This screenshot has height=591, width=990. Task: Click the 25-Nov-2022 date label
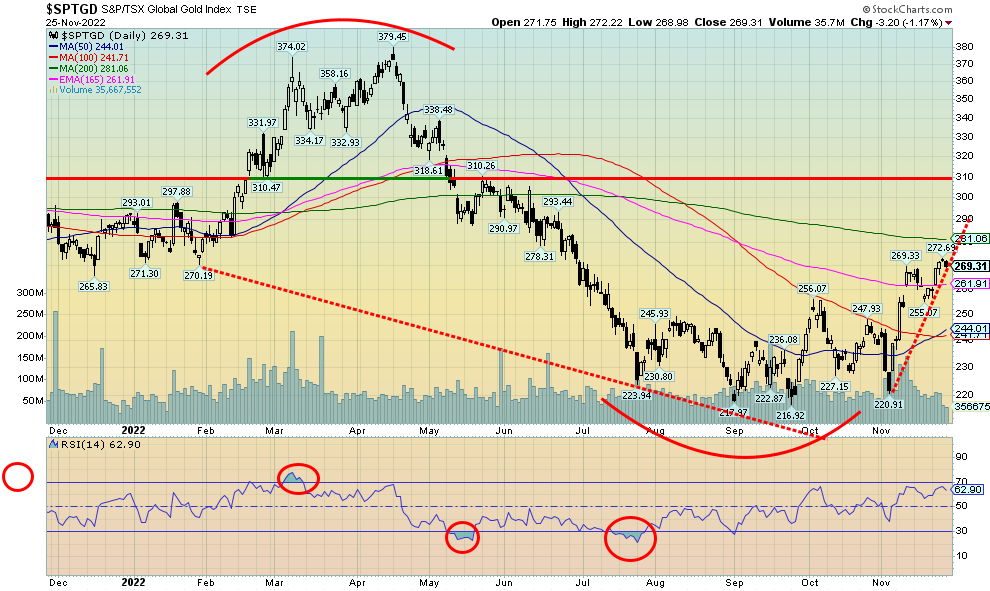point(77,21)
